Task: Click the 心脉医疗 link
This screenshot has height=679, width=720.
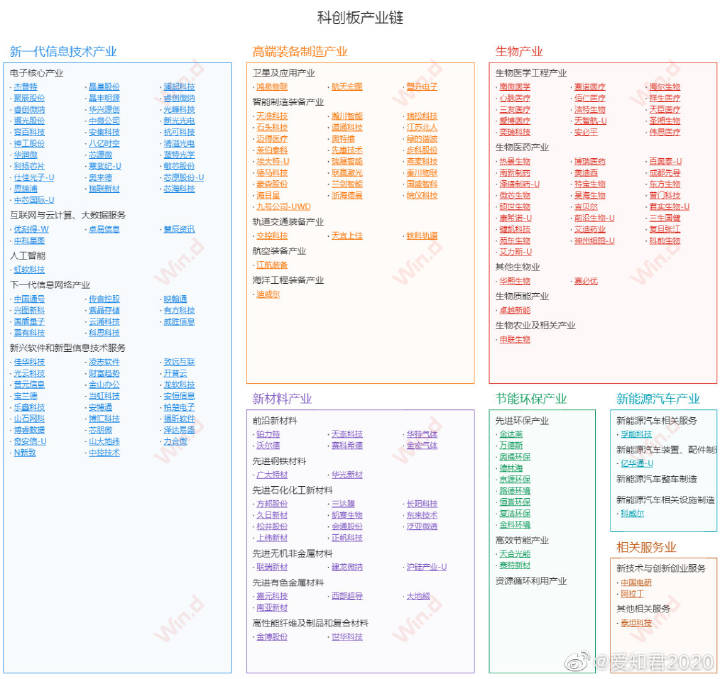Action: click(x=515, y=98)
